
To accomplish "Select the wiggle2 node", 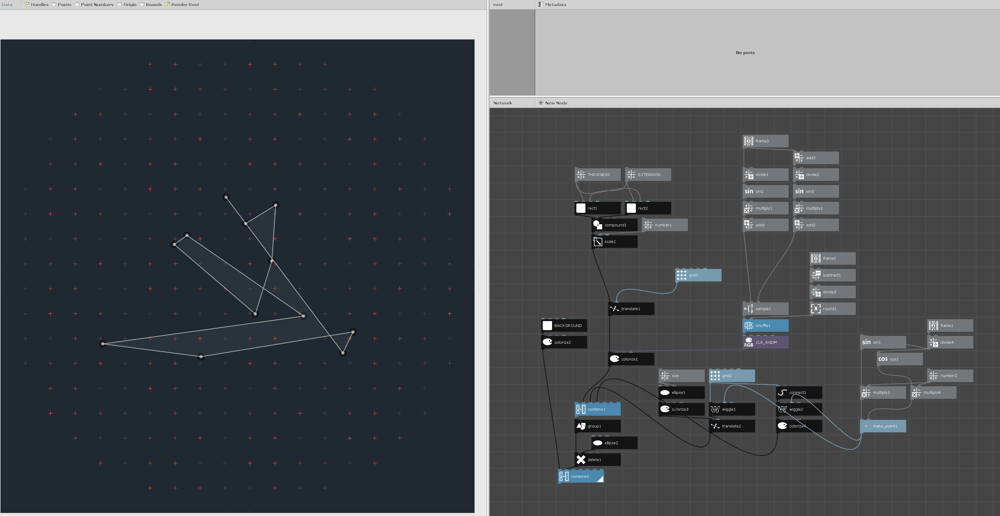I will pos(799,409).
